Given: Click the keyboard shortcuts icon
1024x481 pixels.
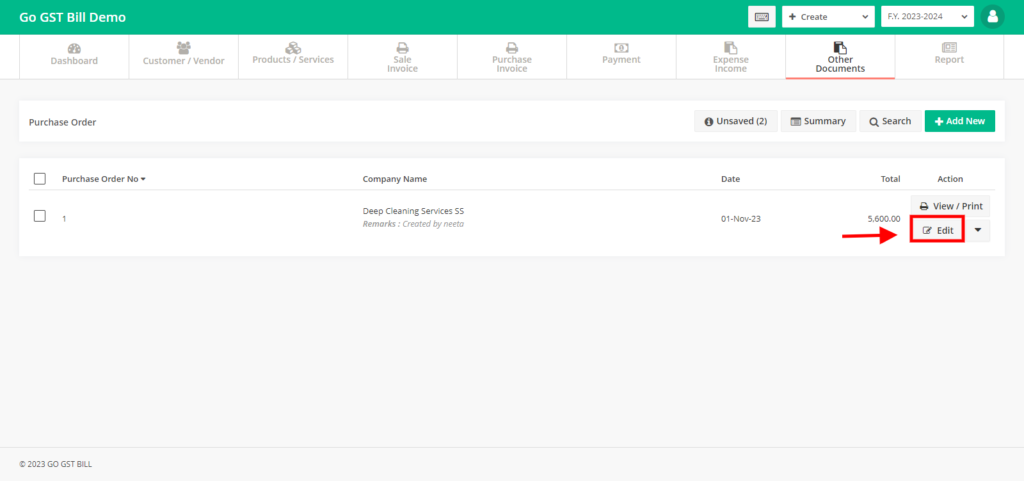Looking at the screenshot, I should 761,17.
